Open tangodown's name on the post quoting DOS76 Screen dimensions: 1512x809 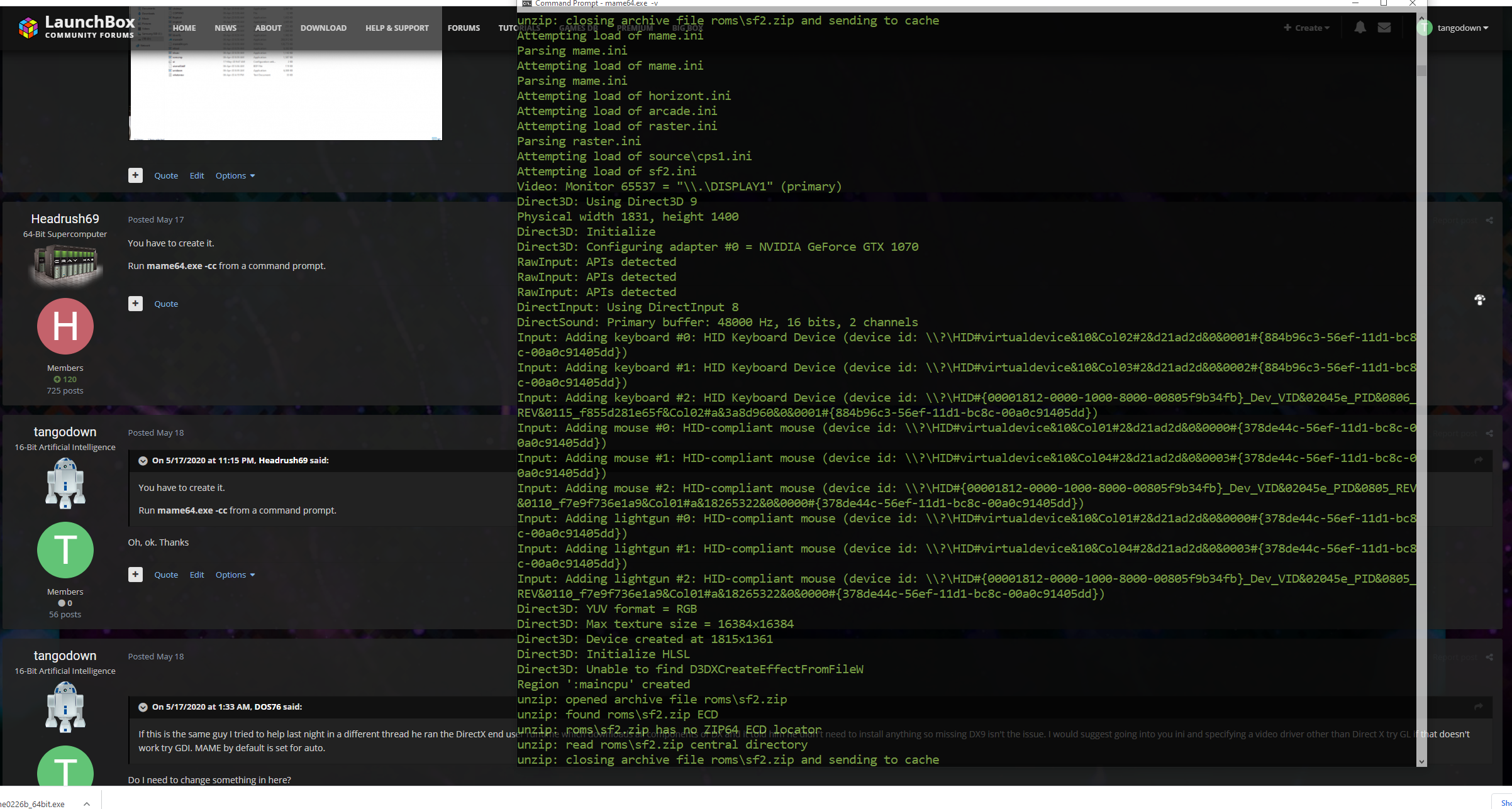tap(65, 655)
